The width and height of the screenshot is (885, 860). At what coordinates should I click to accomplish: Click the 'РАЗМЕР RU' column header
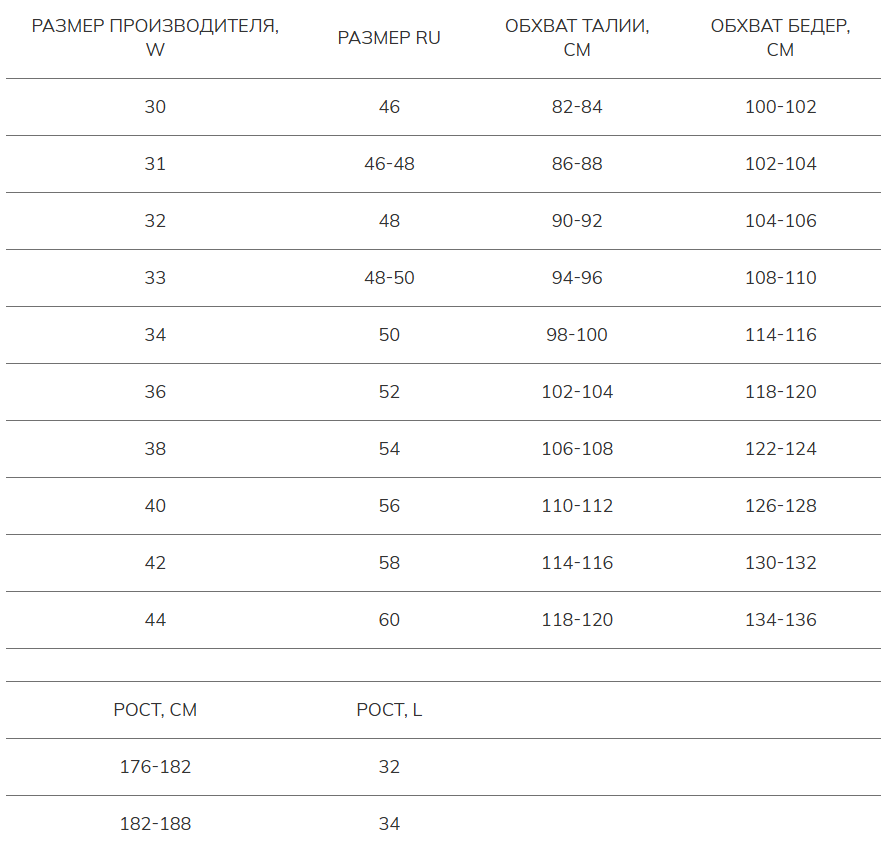coord(389,38)
